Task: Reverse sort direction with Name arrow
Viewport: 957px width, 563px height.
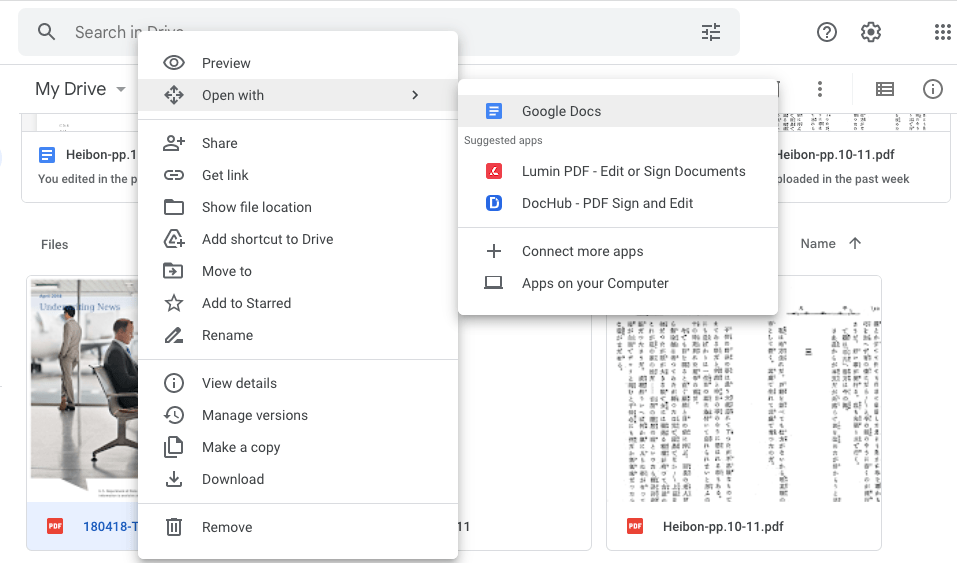Action: (x=855, y=243)
